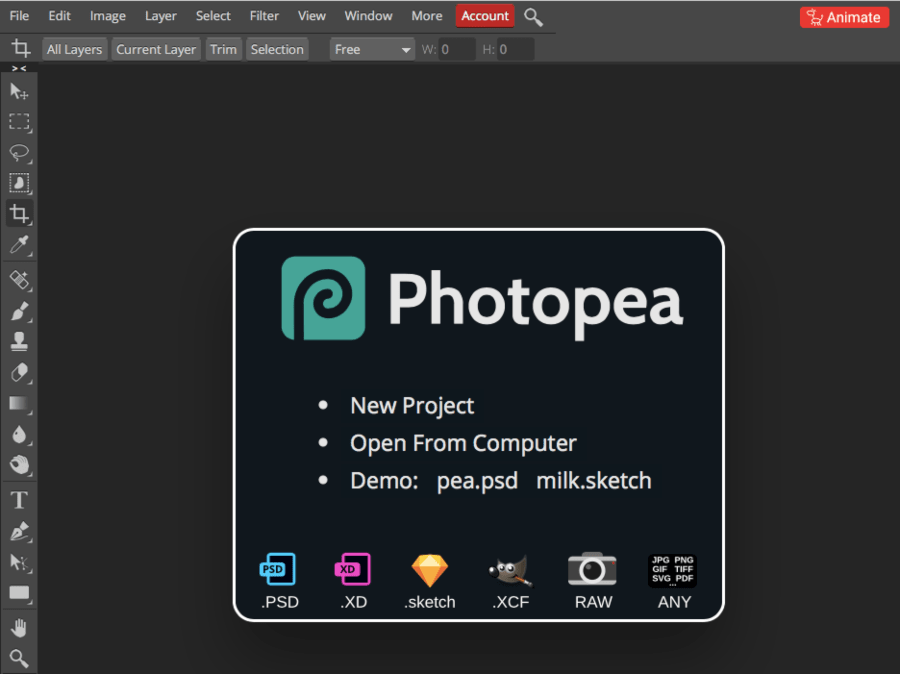Activate the Eyedropper tool

(x=19, y=245)
